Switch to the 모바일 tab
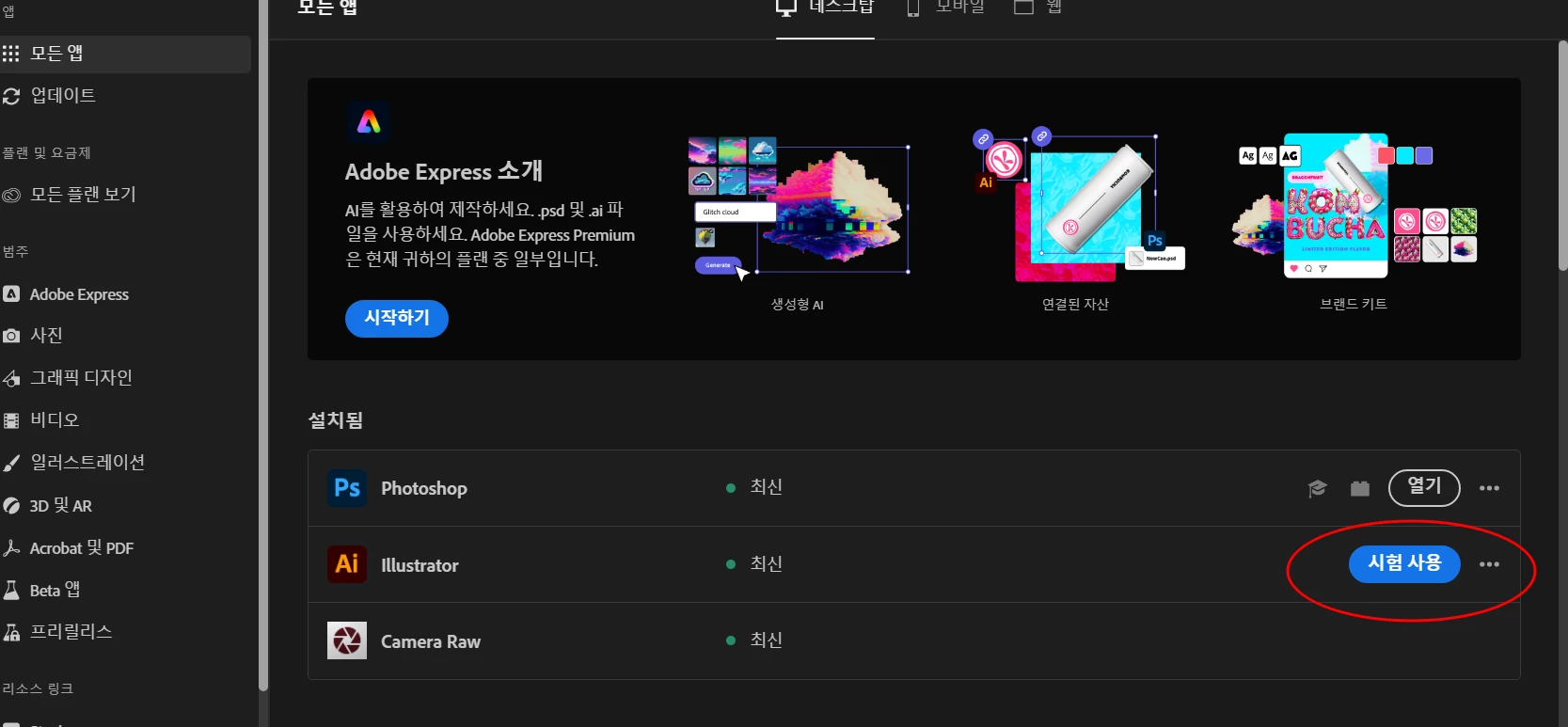Viewport: 1568px width, 727px height. 946,8
